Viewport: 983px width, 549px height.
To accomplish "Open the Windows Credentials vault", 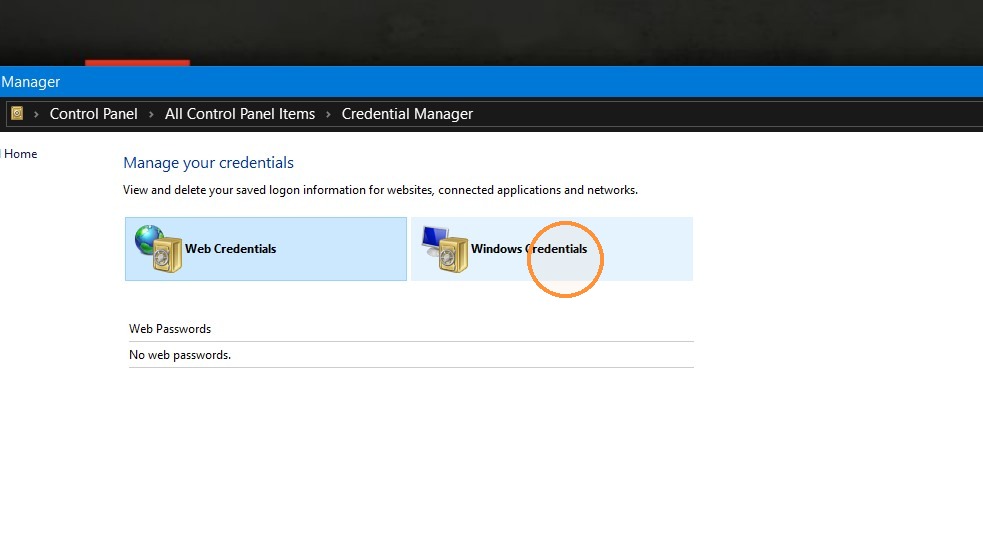I will tap(552, 249).
